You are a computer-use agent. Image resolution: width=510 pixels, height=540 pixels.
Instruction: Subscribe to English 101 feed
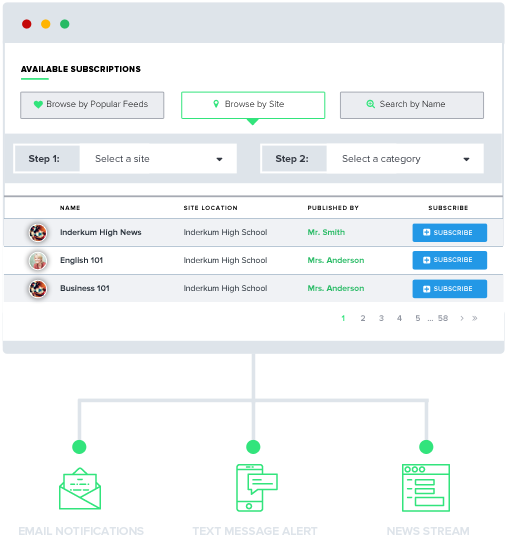point(450,260)
